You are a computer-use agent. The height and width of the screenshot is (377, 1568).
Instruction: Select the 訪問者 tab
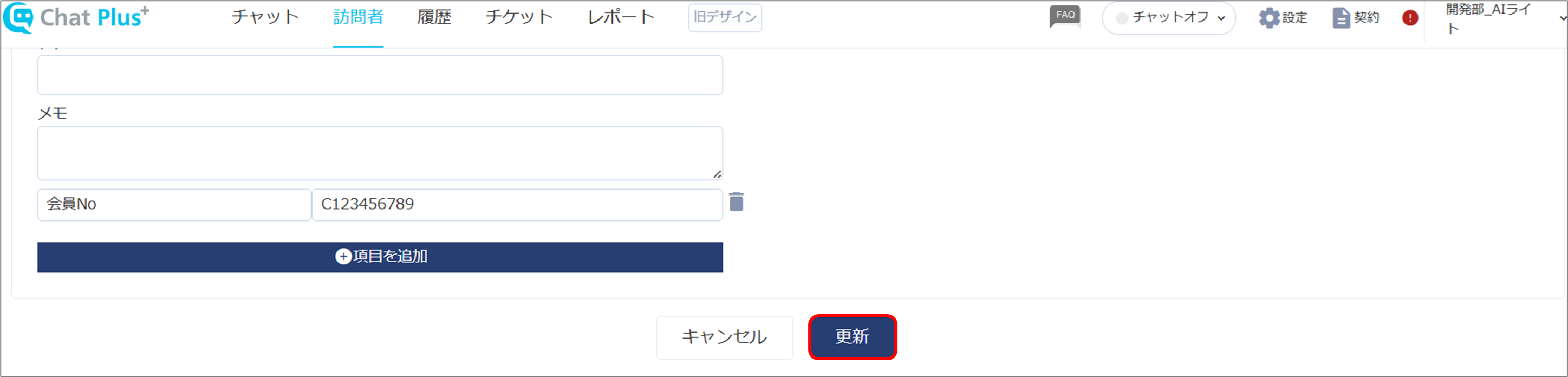tap(358, 17)
